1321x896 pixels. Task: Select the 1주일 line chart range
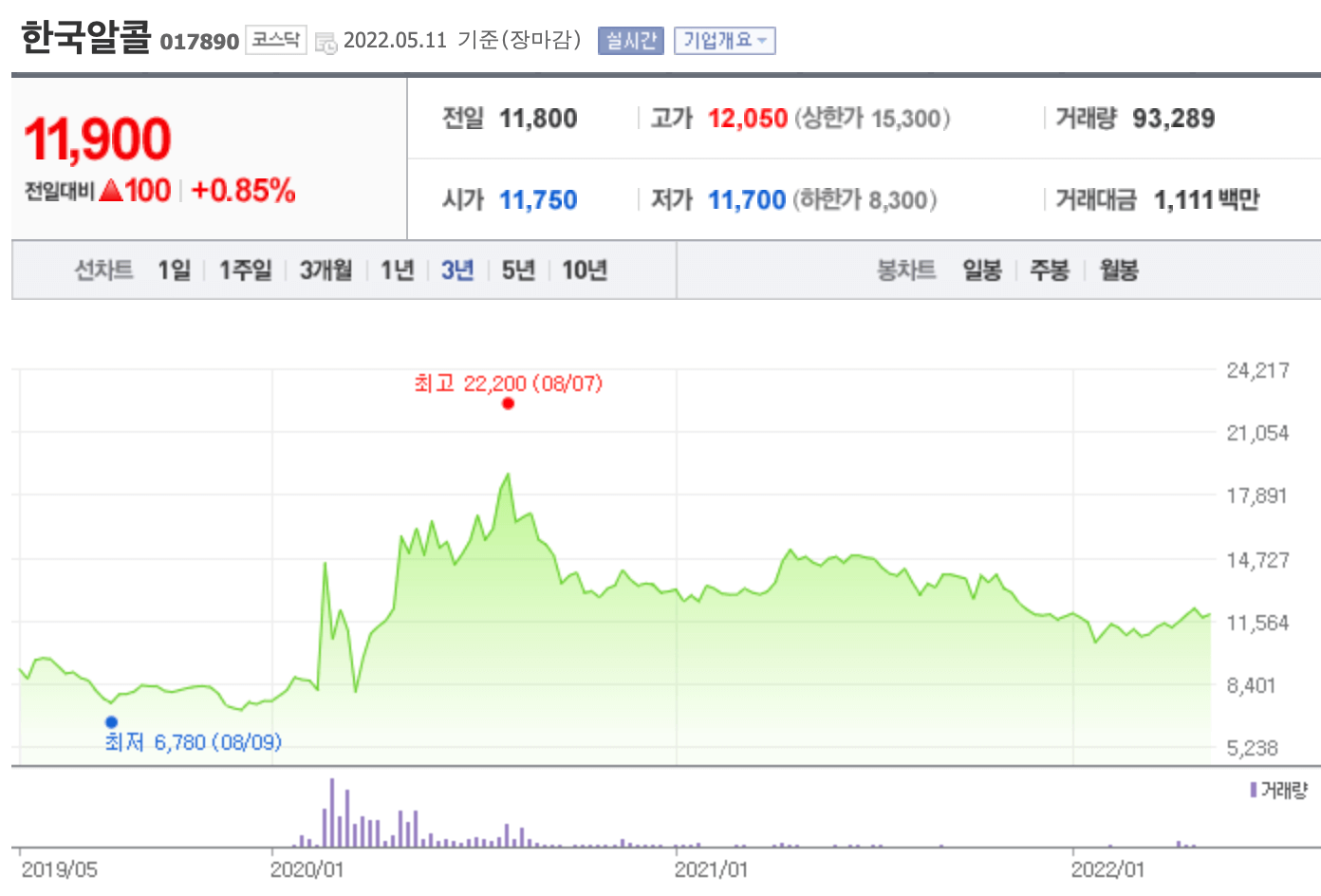tap(246, 271)
